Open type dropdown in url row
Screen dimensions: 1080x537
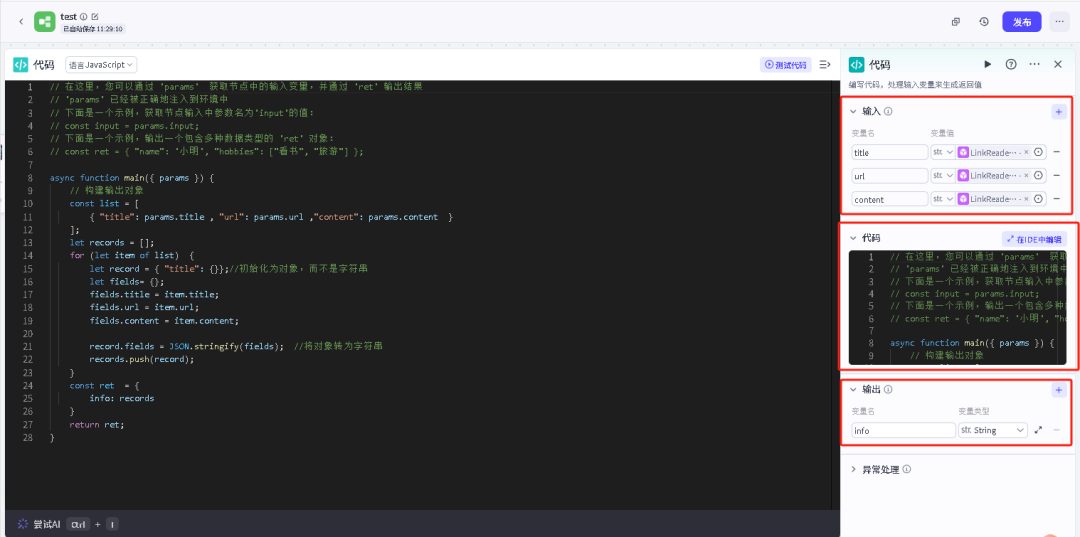tap(943, 176)
